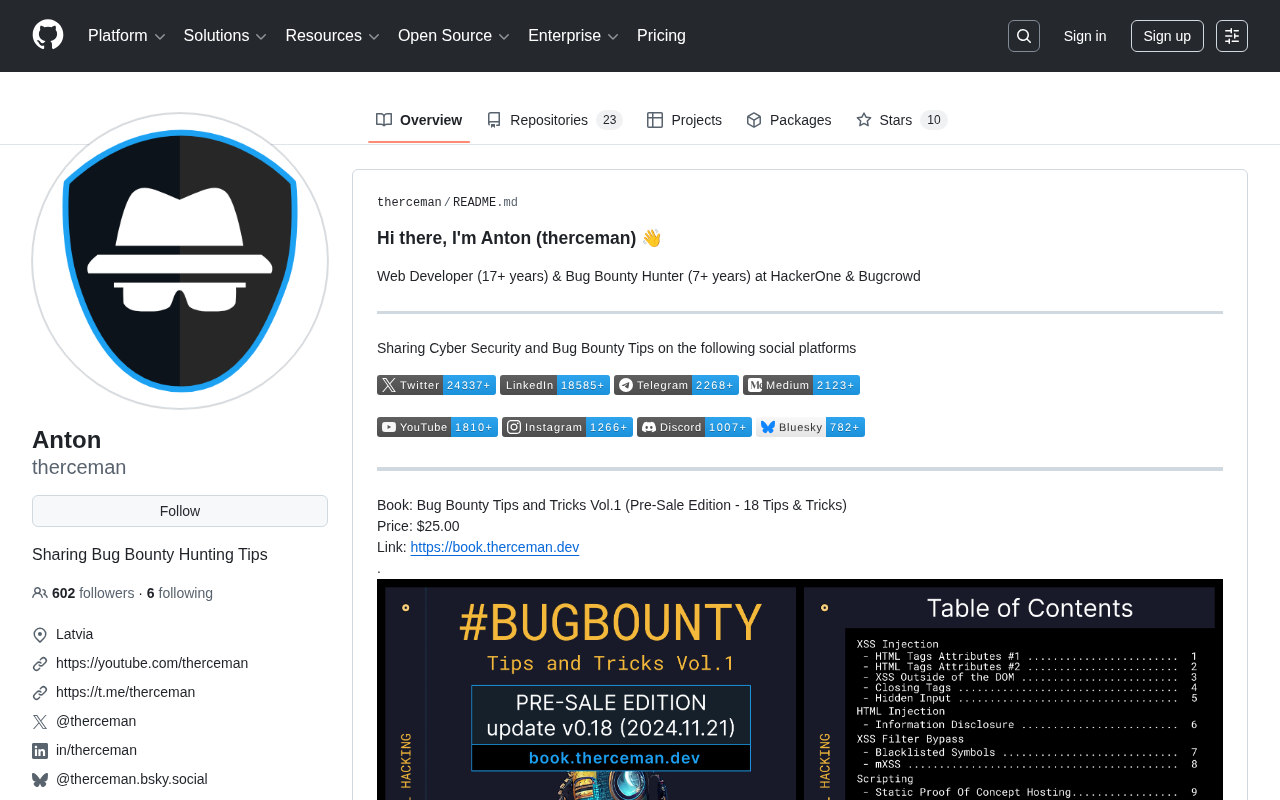The image size is (1280, 800).
Task: Expand the Open Source dropdown
Action: (x=454, y=36)
